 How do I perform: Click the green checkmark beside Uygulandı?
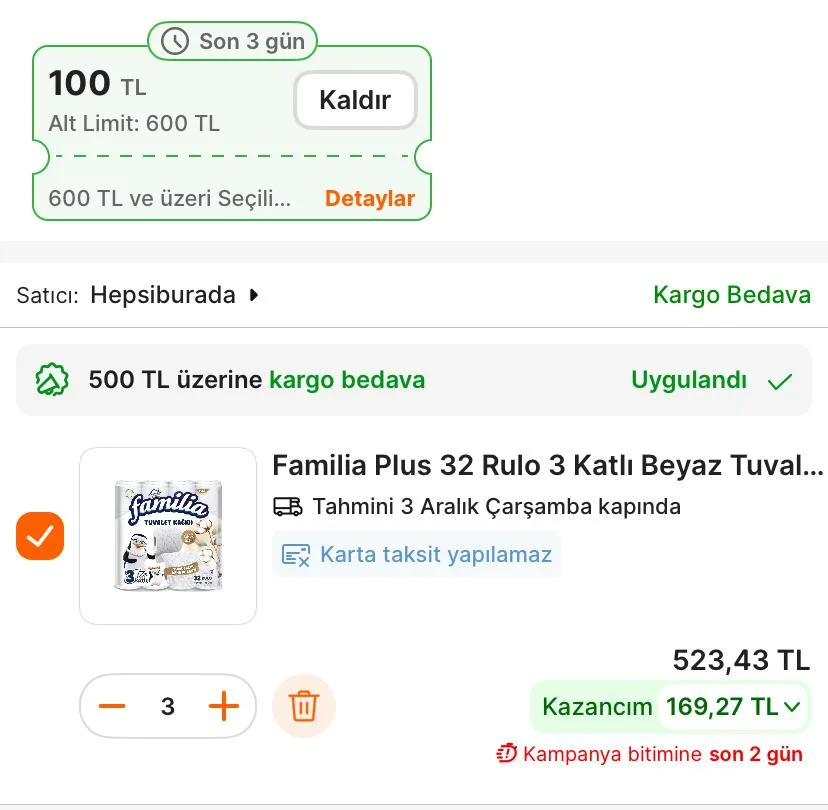[784, 381]
